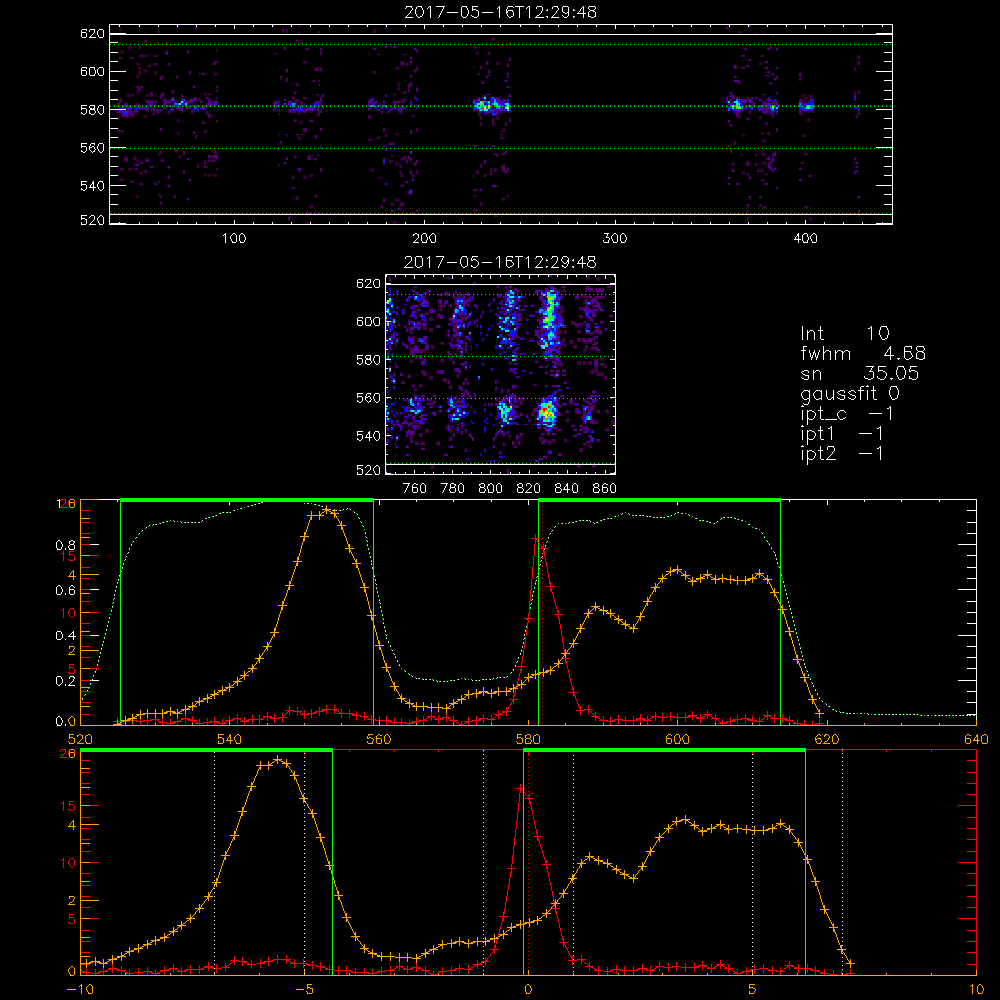Click y-axis label 600 on top spectrogram
1000x1000 pixels.
[x=92, y=71]
